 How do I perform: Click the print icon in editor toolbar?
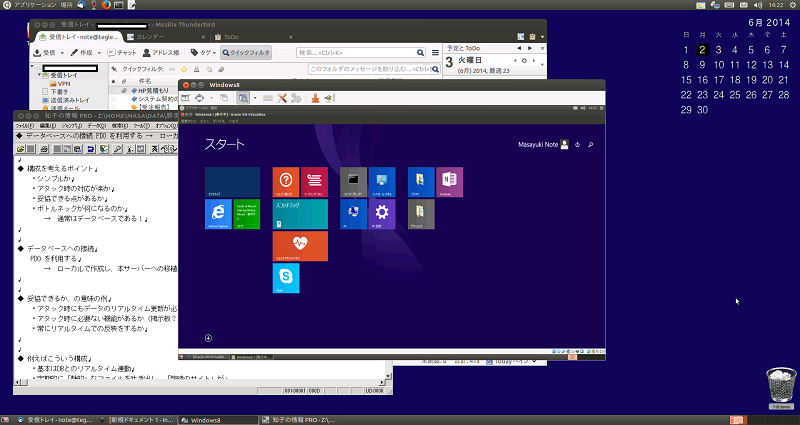(x=44, y=149)
